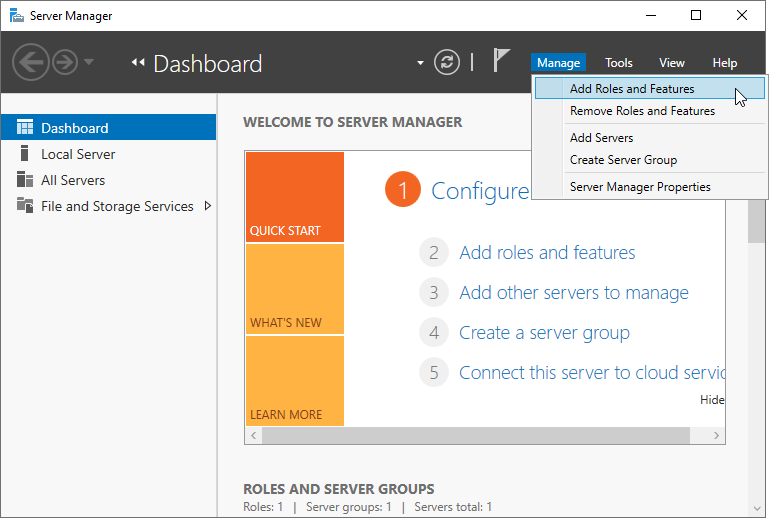Expand File and Storage Services arrow
This screenshot has width=769, height=518.
pyautogui.click(x=208, y=206)
